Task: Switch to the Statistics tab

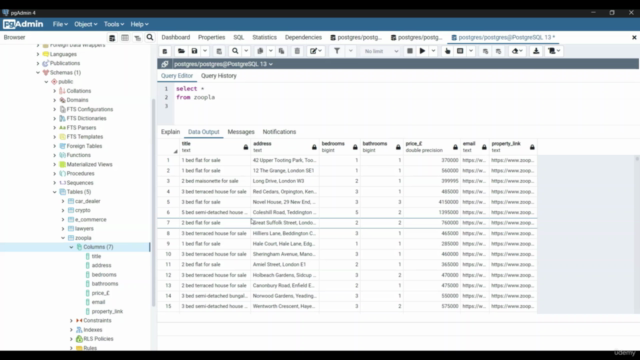Action: (x=264, y=37)
